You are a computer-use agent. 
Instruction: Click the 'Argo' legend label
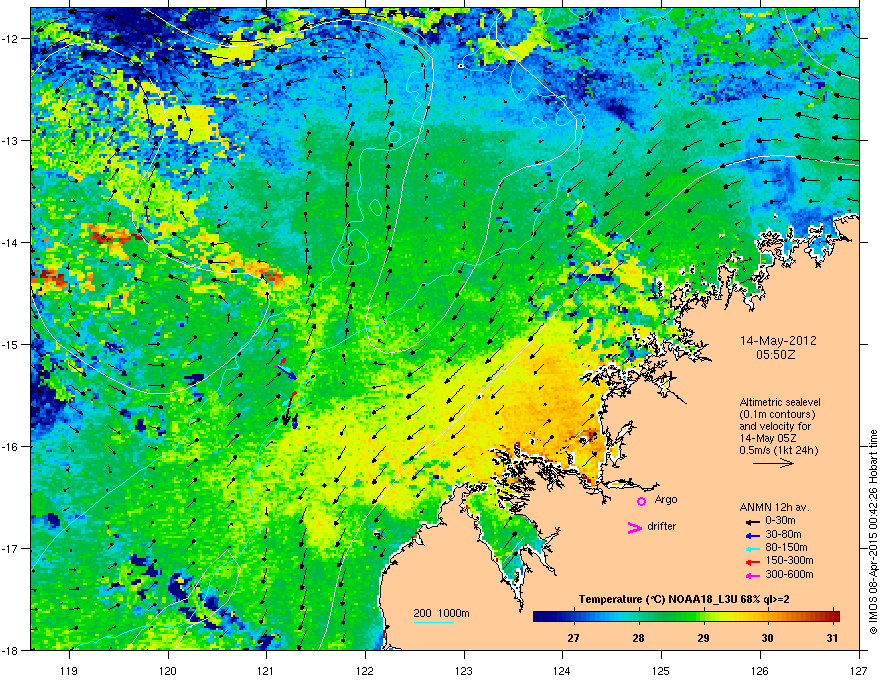pos(666,499)
